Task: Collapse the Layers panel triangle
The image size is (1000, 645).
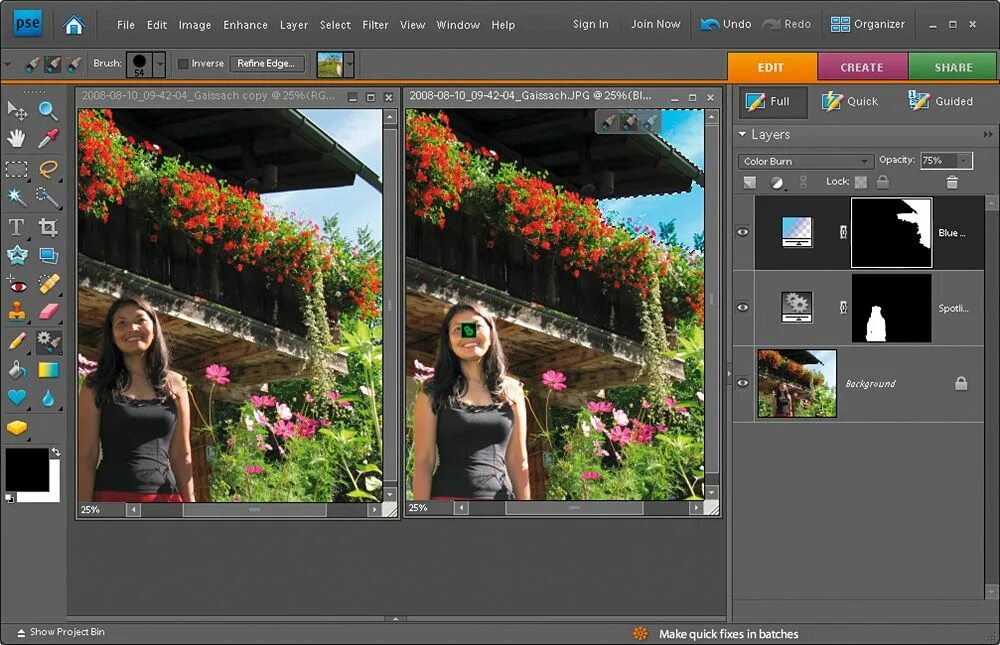Action: click(742, 135)
